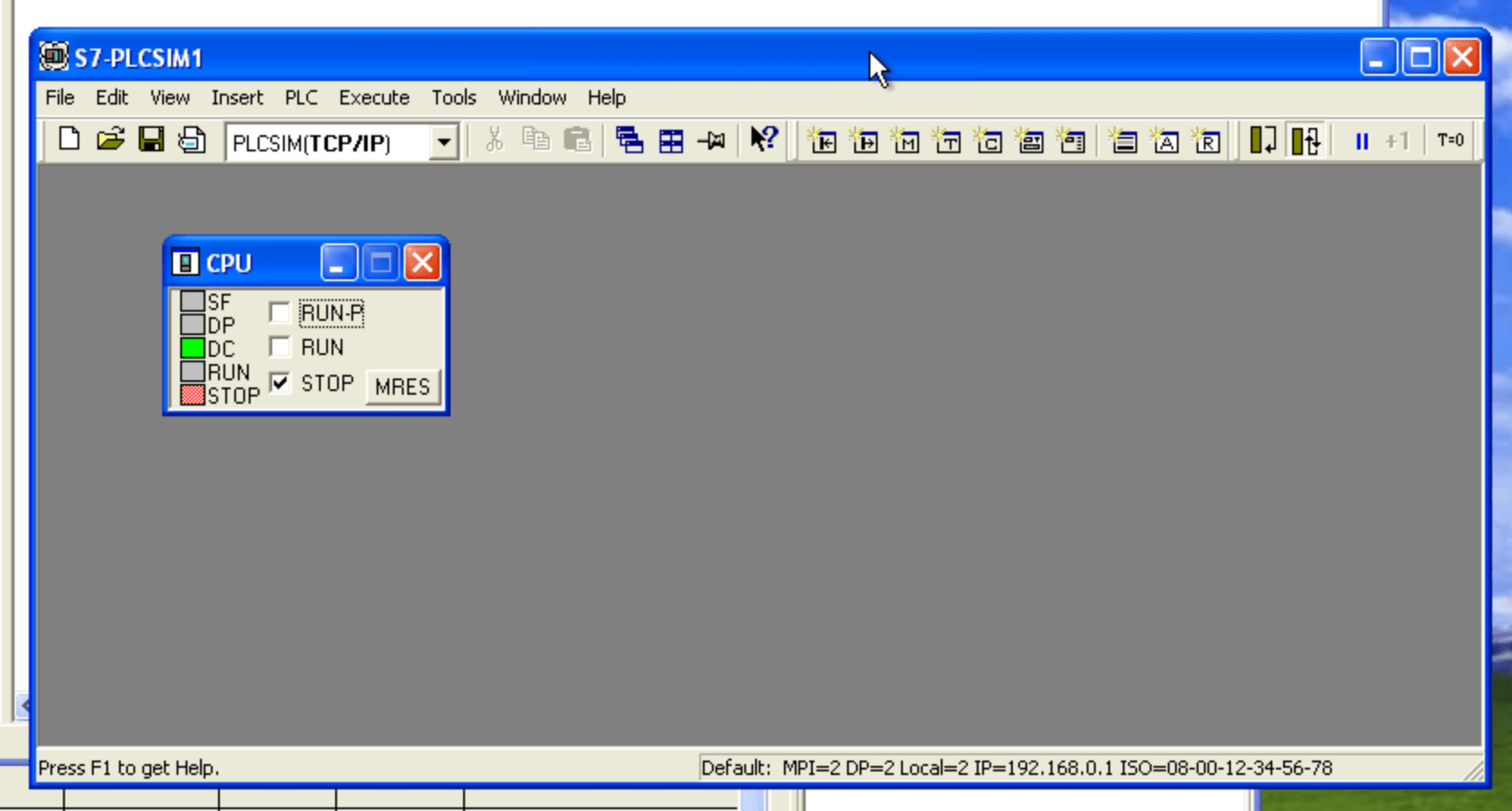Image resolution: width=1512 pixels, height=811 pixels.
Task: Insert the Accumulators view icon
Action: coord(1164,141)
